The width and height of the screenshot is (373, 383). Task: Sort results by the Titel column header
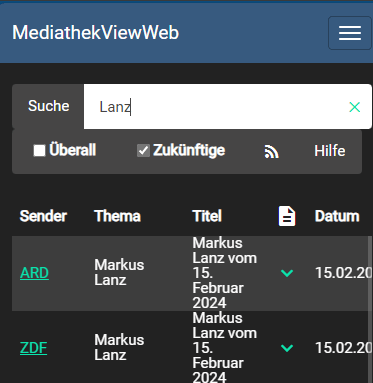coord(207,216)
